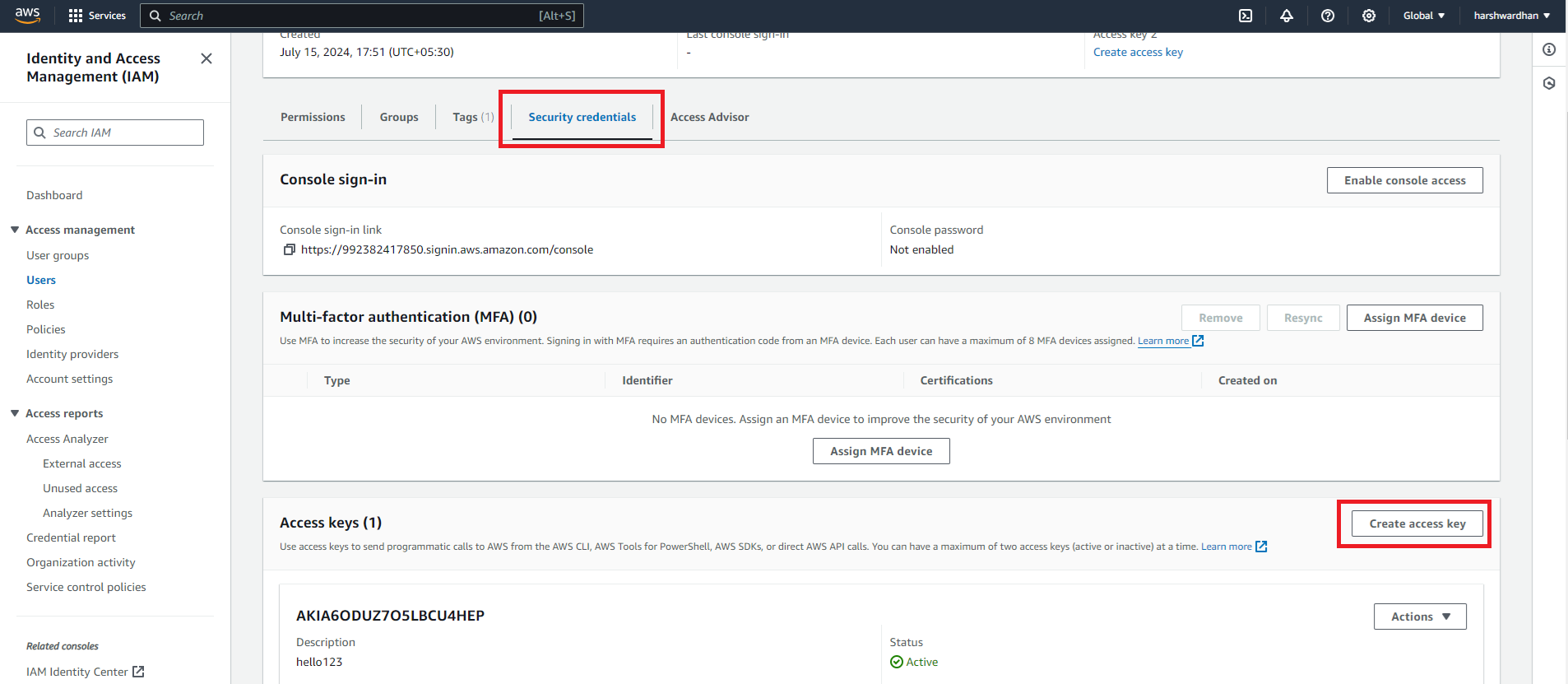Open the harshwardhan account menu
This screenshot has height=684, width=1568.
[x=1512, y=16]
